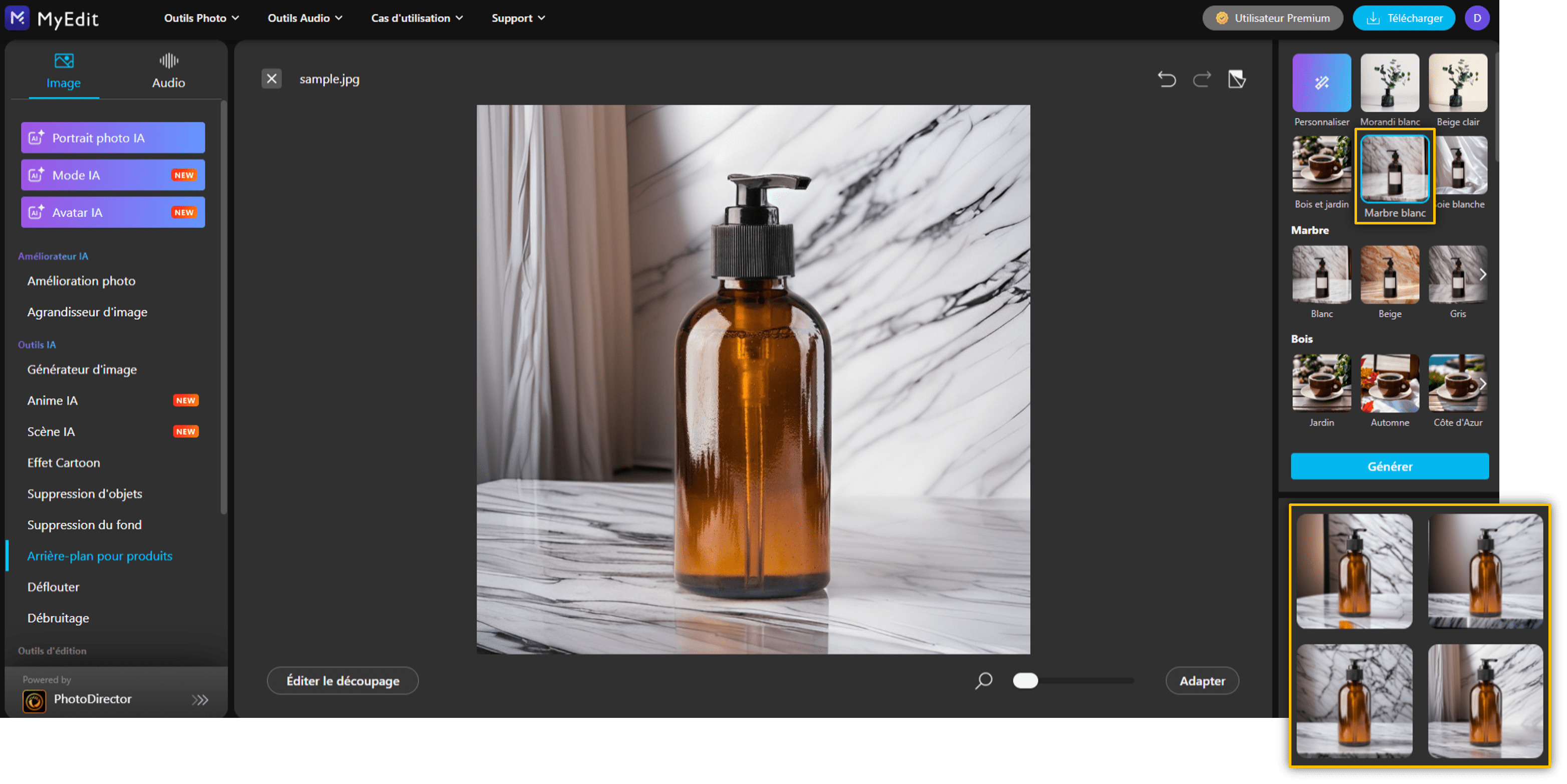Image resolution: width=1567 pixels, height=784 pixels.
Task: Show more Bois styles with arrow
Action: tap(1482, 384)
